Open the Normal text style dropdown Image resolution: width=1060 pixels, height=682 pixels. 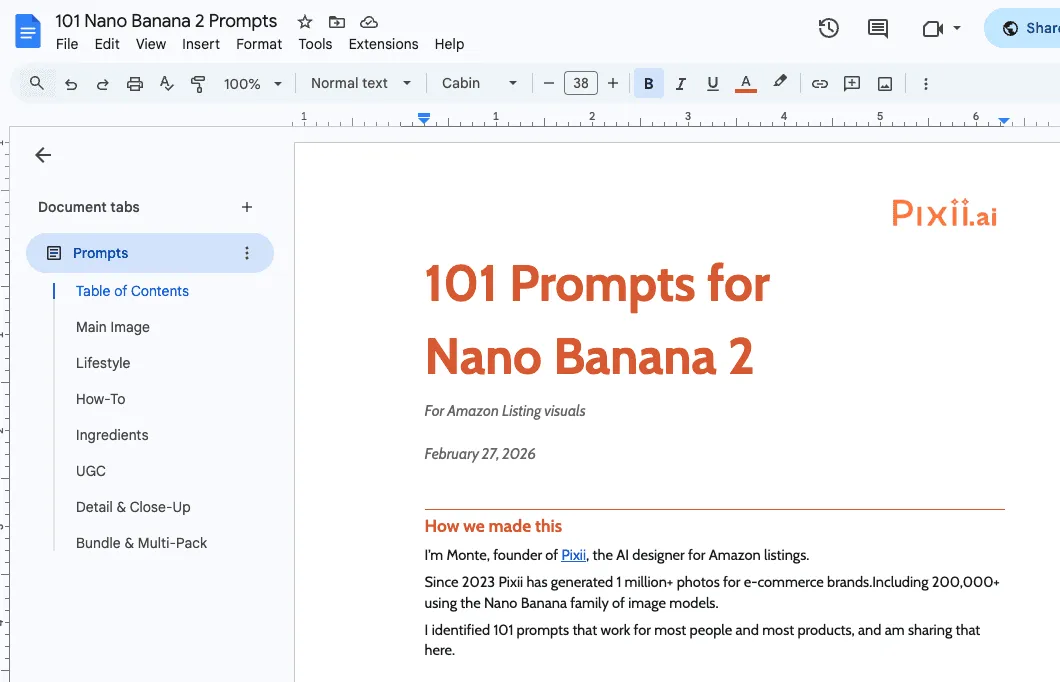tap(358, 83)
